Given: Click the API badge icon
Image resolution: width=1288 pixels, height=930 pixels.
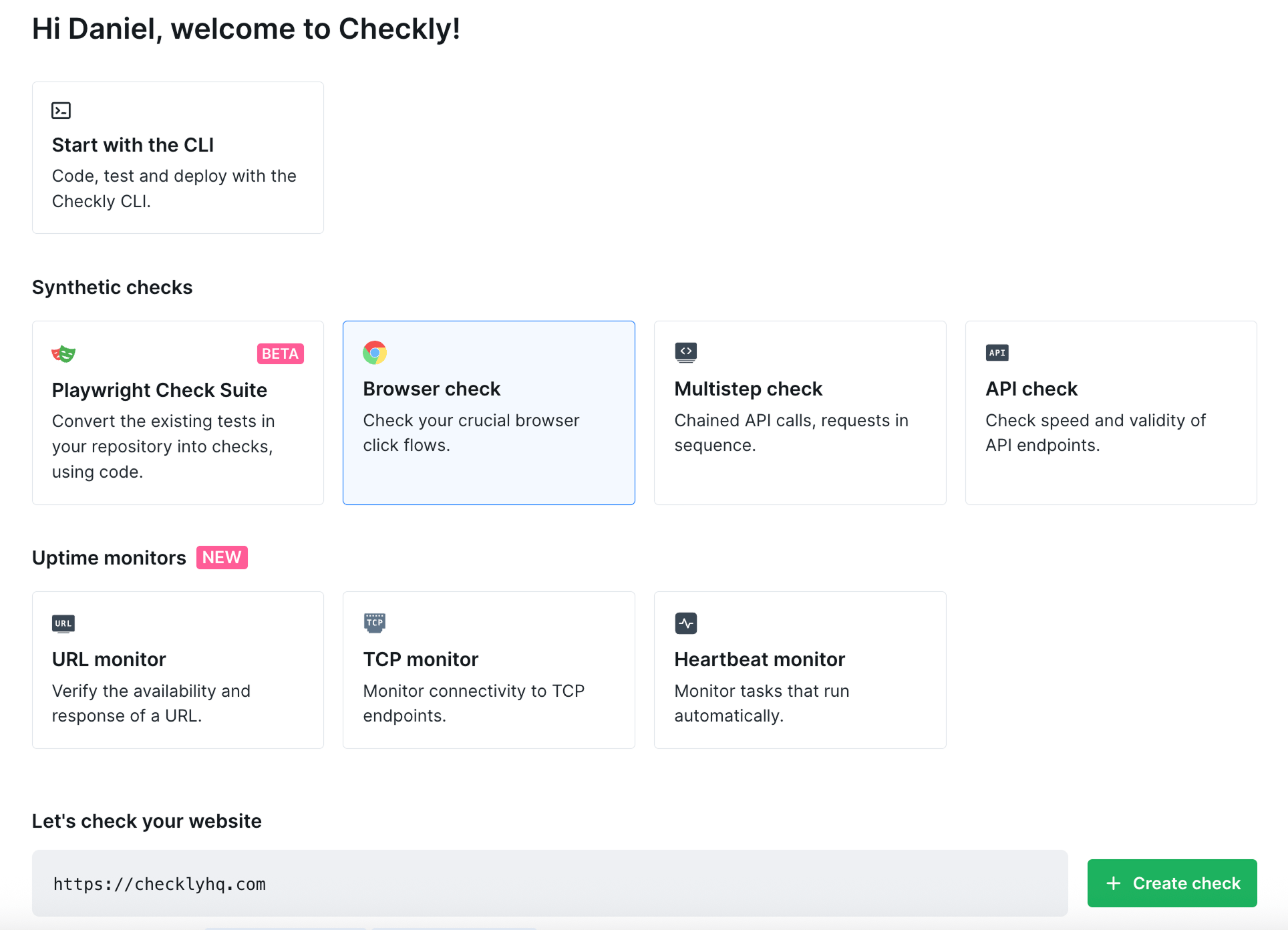Looking at the screenshot, I should pos(997,352).
